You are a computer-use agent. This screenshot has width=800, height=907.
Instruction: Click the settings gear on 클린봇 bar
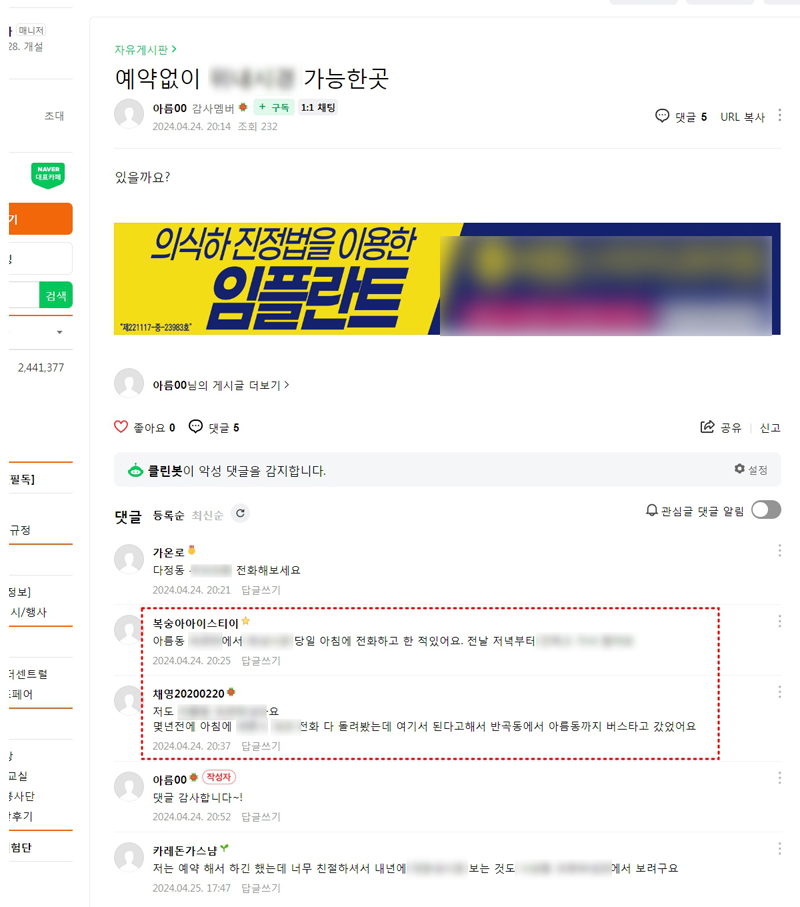739,469
